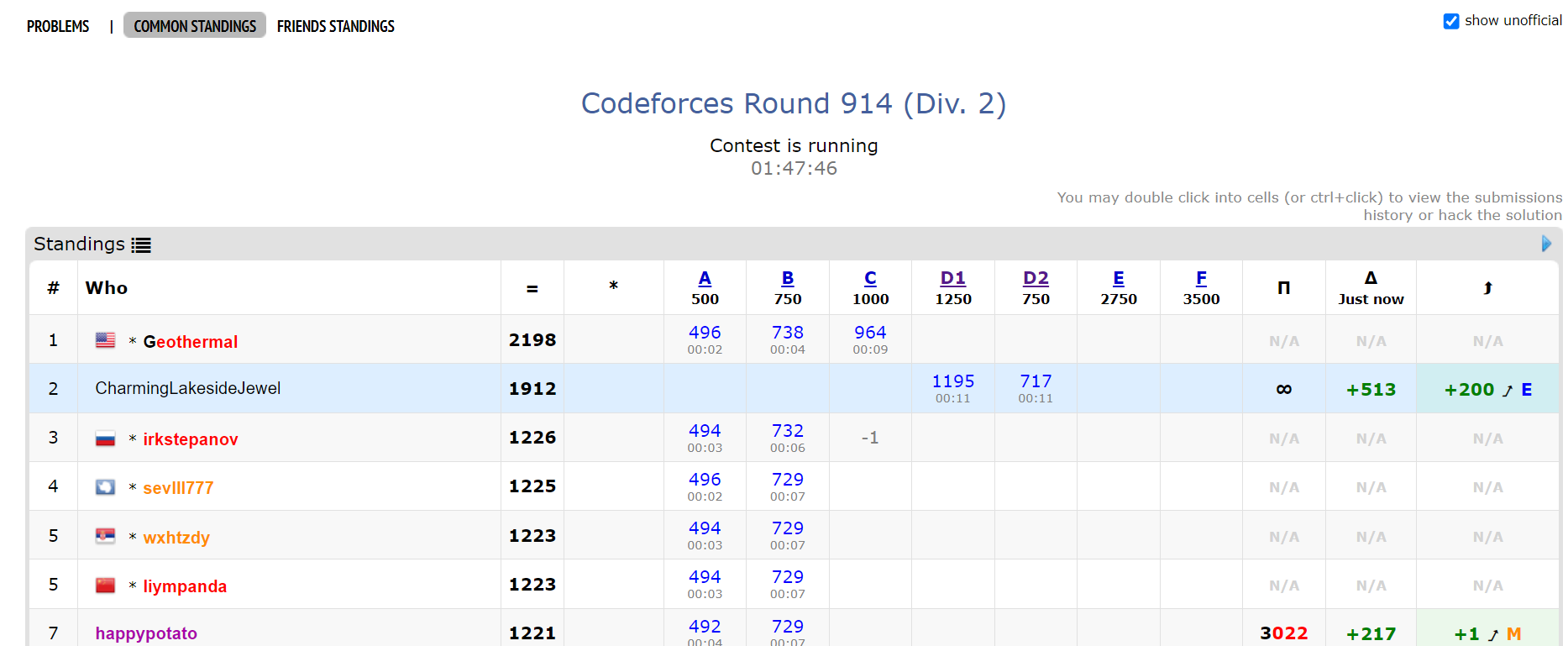Image resolution: width=1568 pixels, height=646 pixels.
Task: Click Geothermal's problem B score 738
Action: tap(788, 333)
